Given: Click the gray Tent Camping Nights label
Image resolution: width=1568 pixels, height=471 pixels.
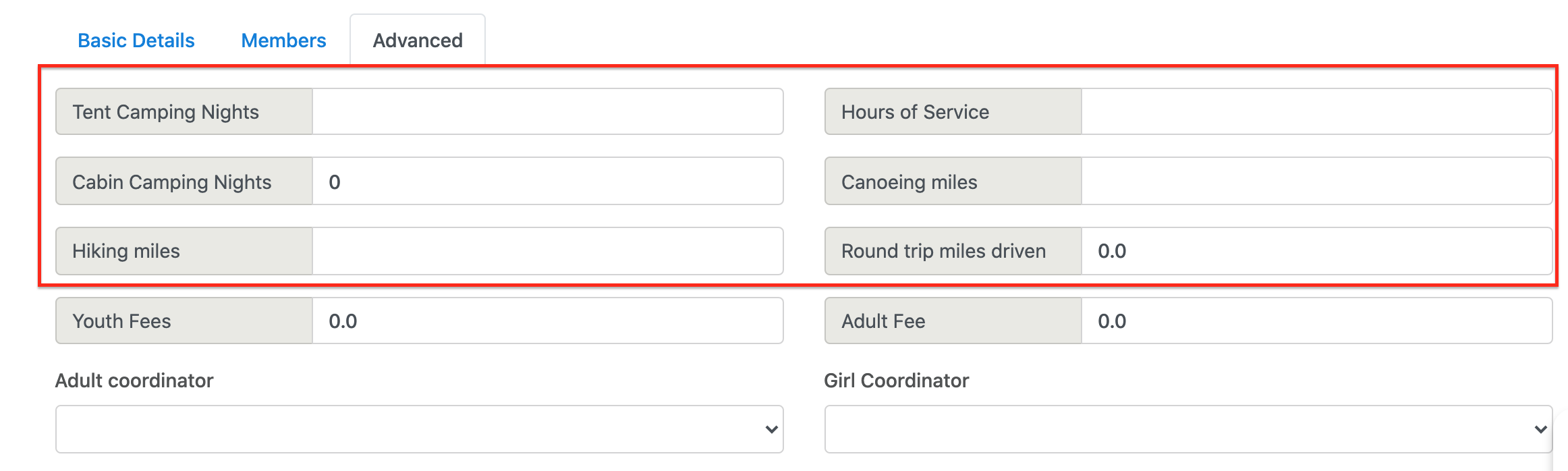Looking at the screenshot, I should coord(166,112).
